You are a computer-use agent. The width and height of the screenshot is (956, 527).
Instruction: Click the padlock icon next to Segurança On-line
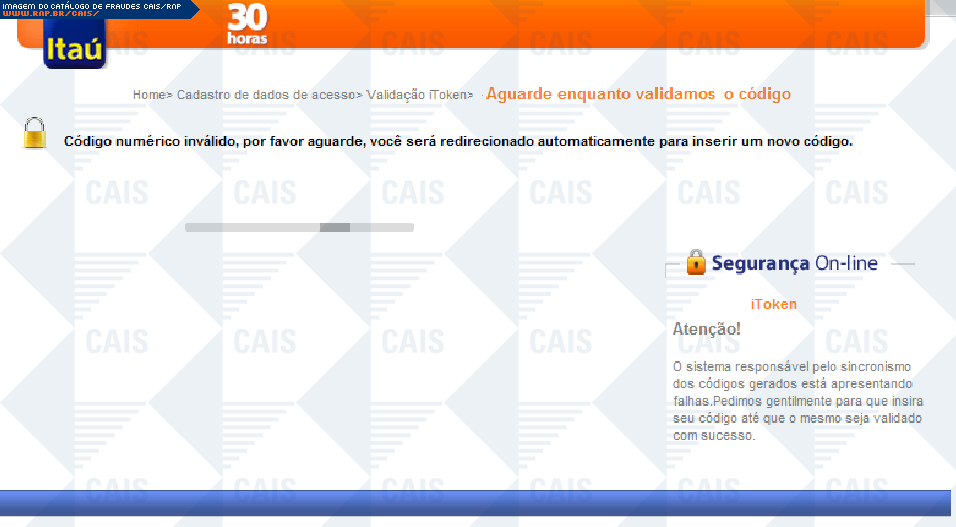[x=696, y=263]
